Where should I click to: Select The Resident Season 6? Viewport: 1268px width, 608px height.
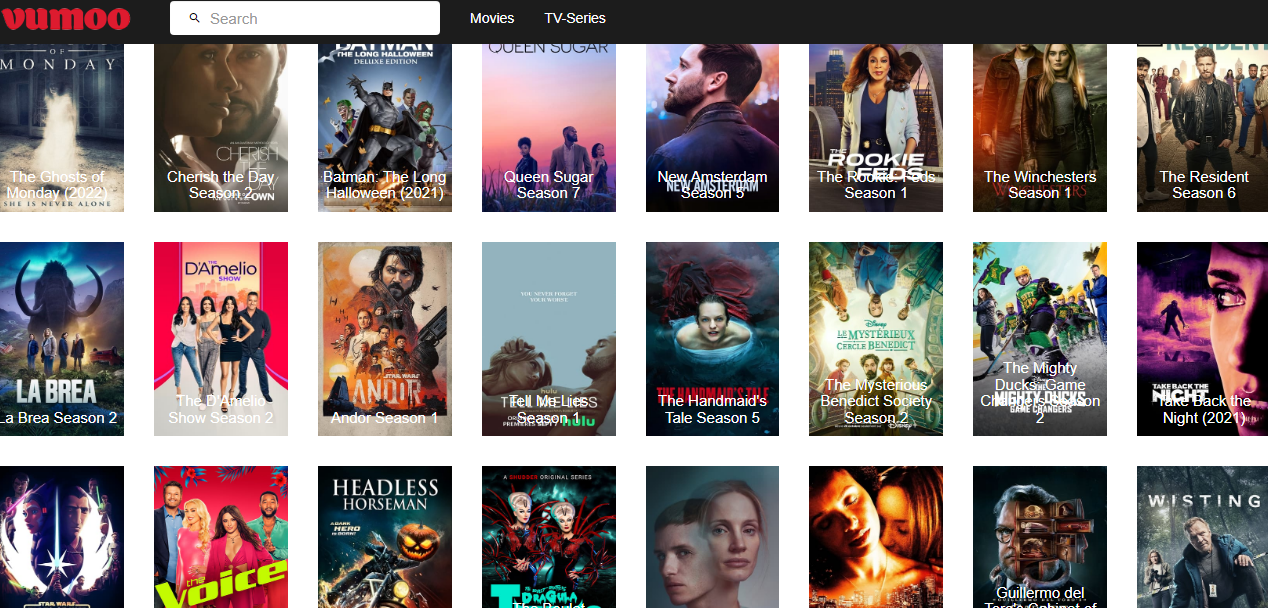1202,127
